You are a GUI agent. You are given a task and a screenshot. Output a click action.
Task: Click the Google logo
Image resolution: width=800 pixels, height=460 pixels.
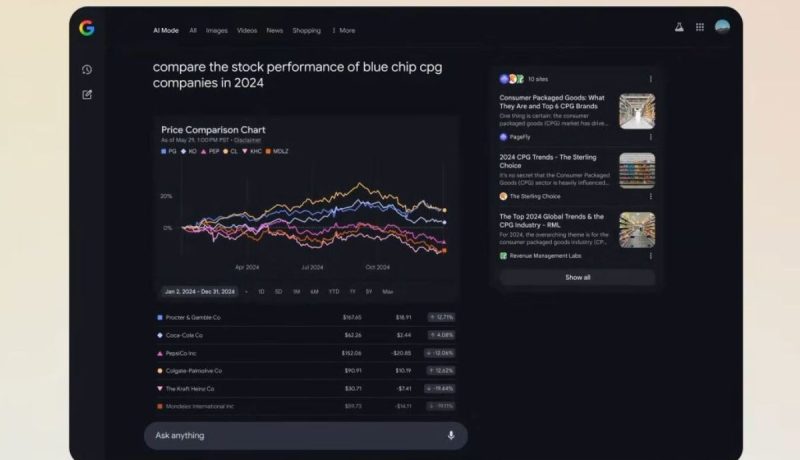(87, 28)
